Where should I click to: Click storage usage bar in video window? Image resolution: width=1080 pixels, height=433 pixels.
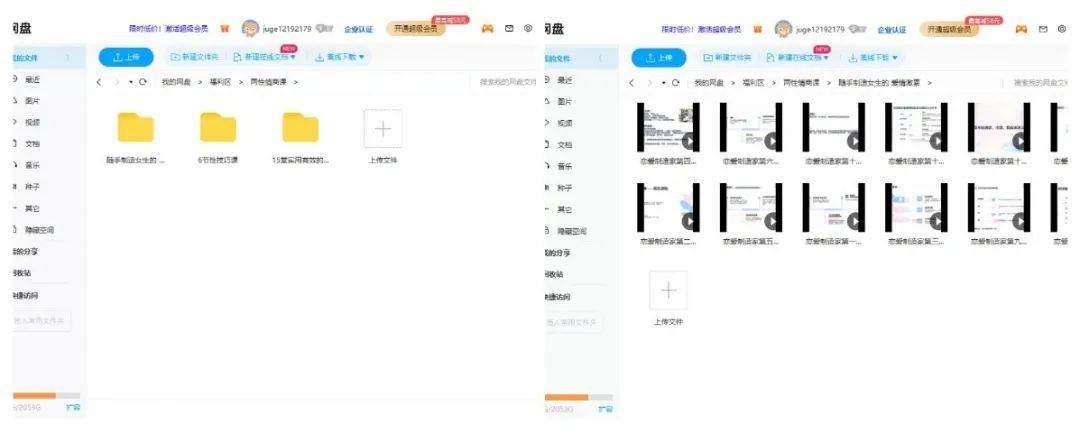(x=579, y=397)
